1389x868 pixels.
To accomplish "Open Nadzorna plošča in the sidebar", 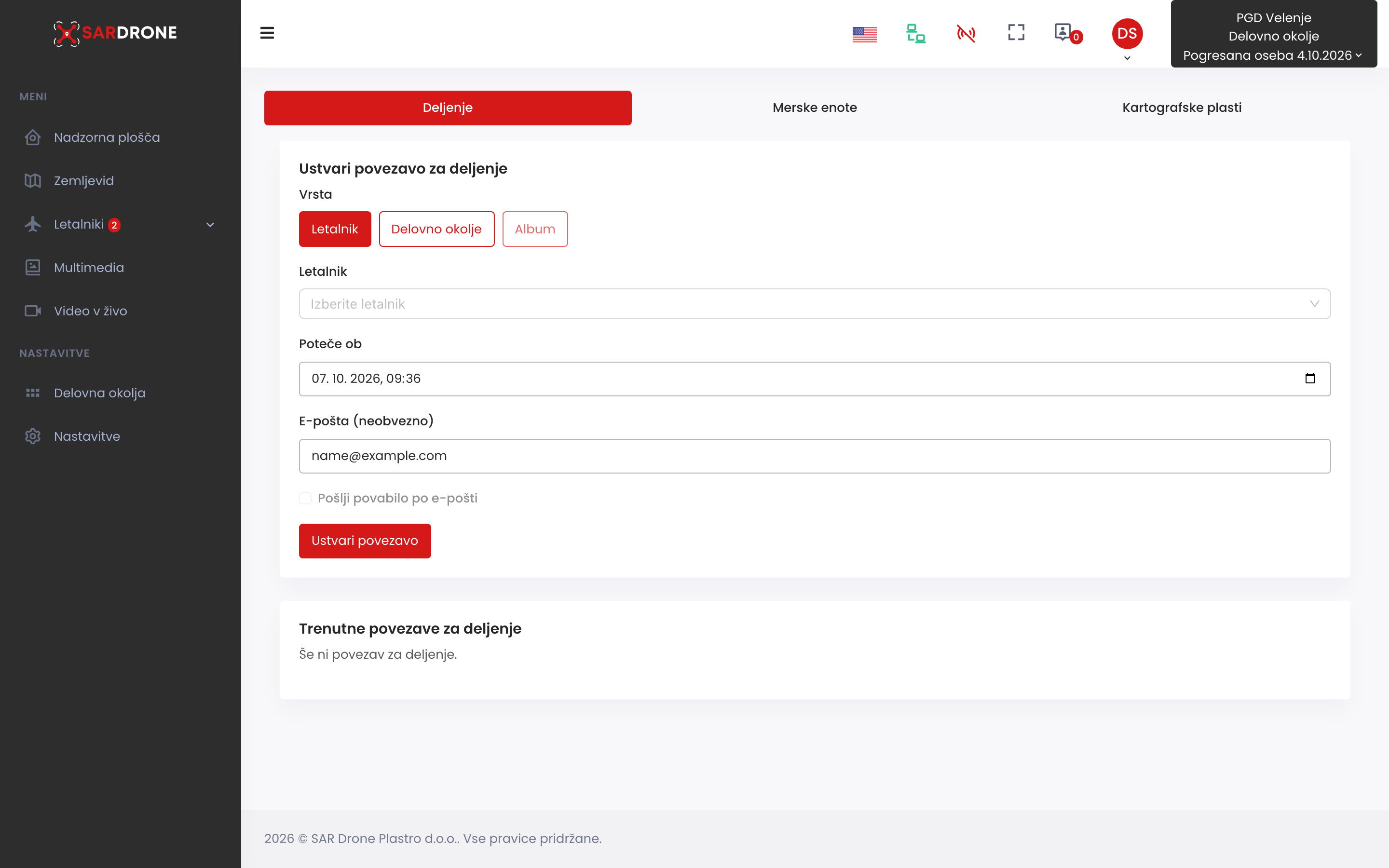I will (x=107, y=138).
